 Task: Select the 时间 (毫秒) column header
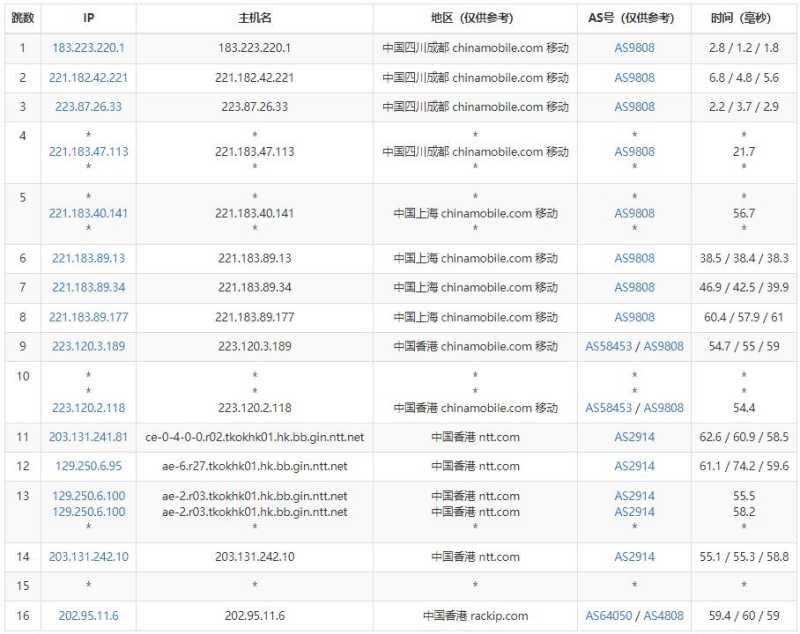(744, 18)
